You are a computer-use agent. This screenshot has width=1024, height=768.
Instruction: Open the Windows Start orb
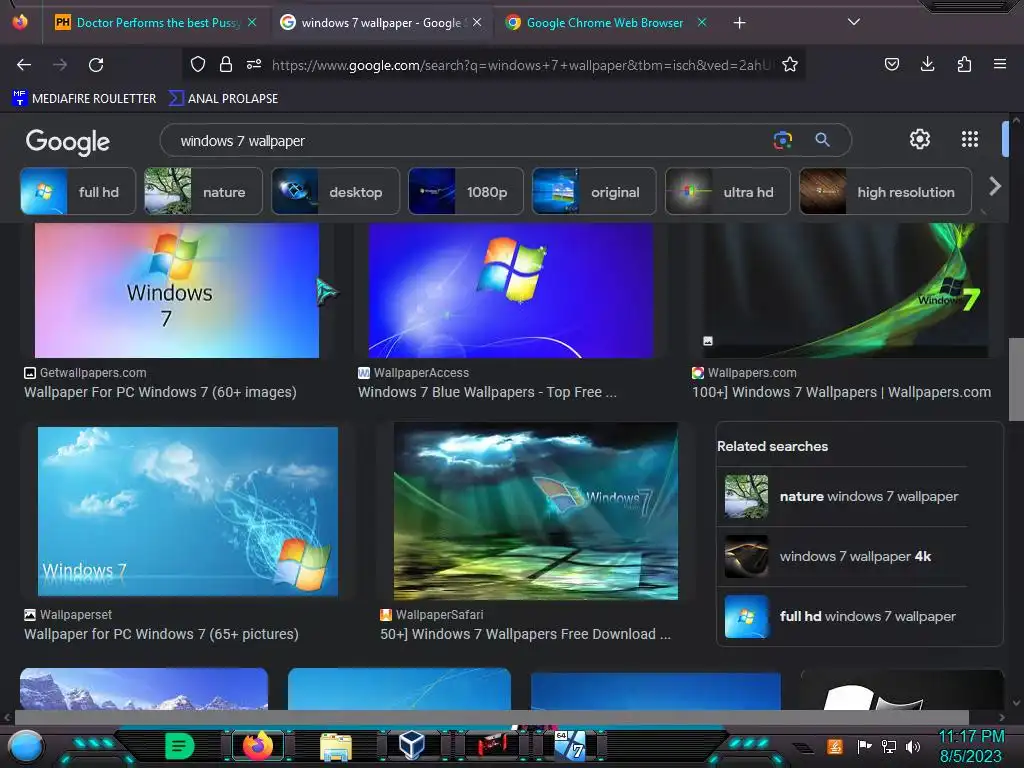25,747
